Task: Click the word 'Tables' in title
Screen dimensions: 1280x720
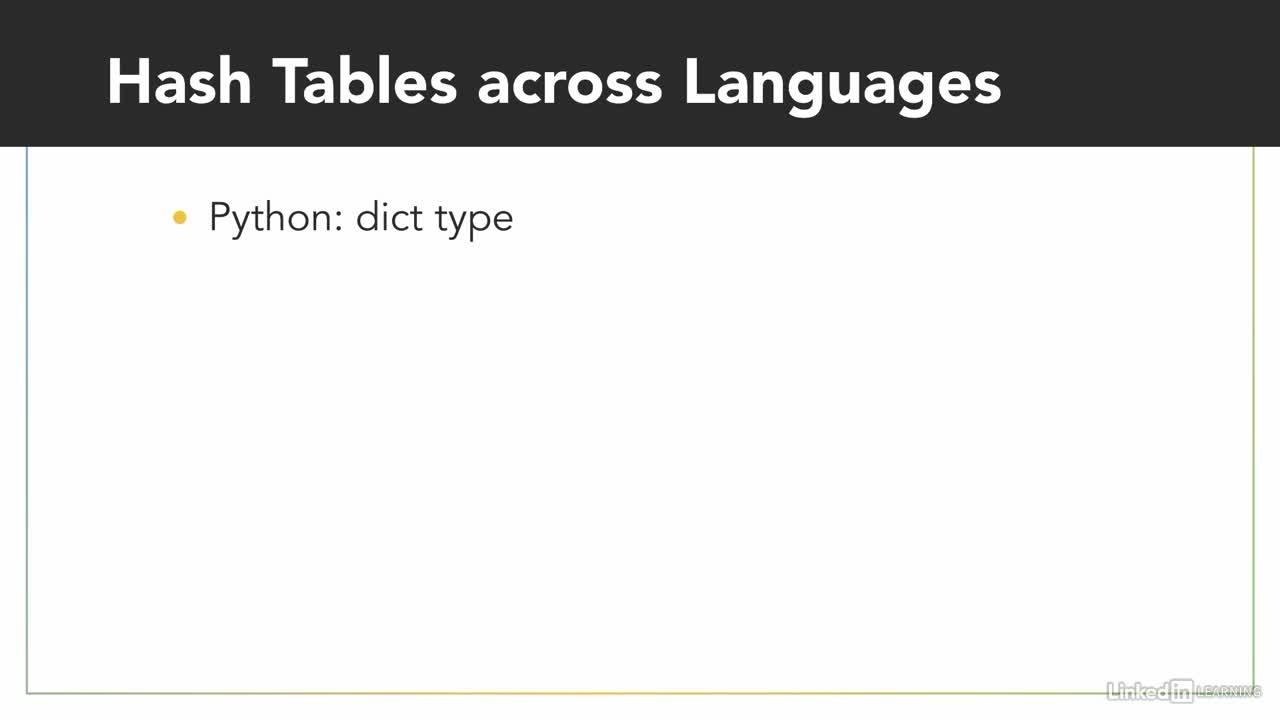Action: tap(365, 81)
